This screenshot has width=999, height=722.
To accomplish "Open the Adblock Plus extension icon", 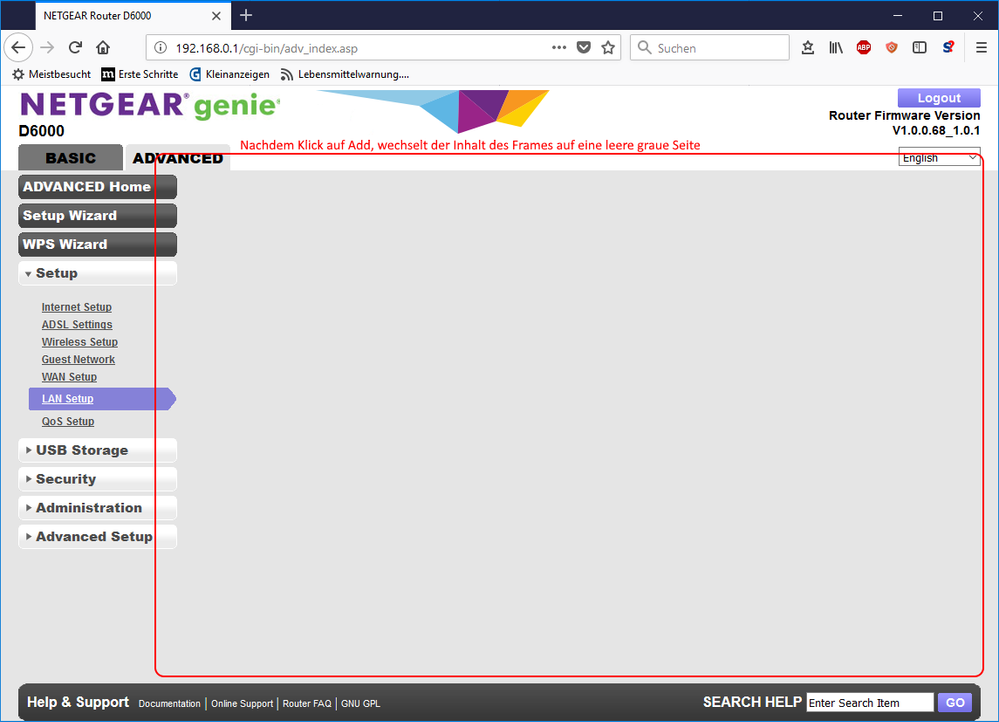I will pos(864,47).
